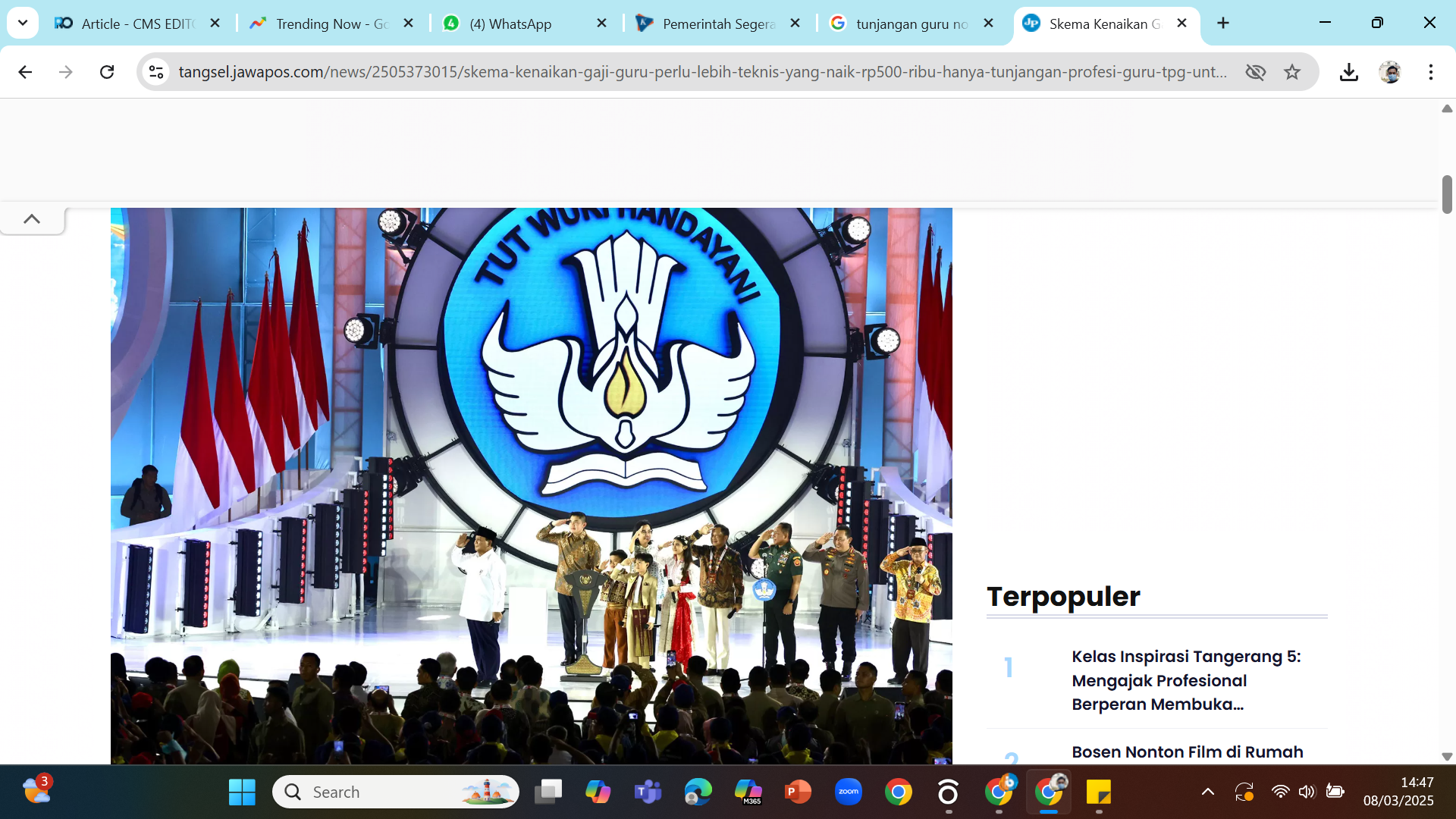This screenshot has height=819, width=1456.
Task: Open the clock and date 08/03/2025
Action: click(1398, 792)
